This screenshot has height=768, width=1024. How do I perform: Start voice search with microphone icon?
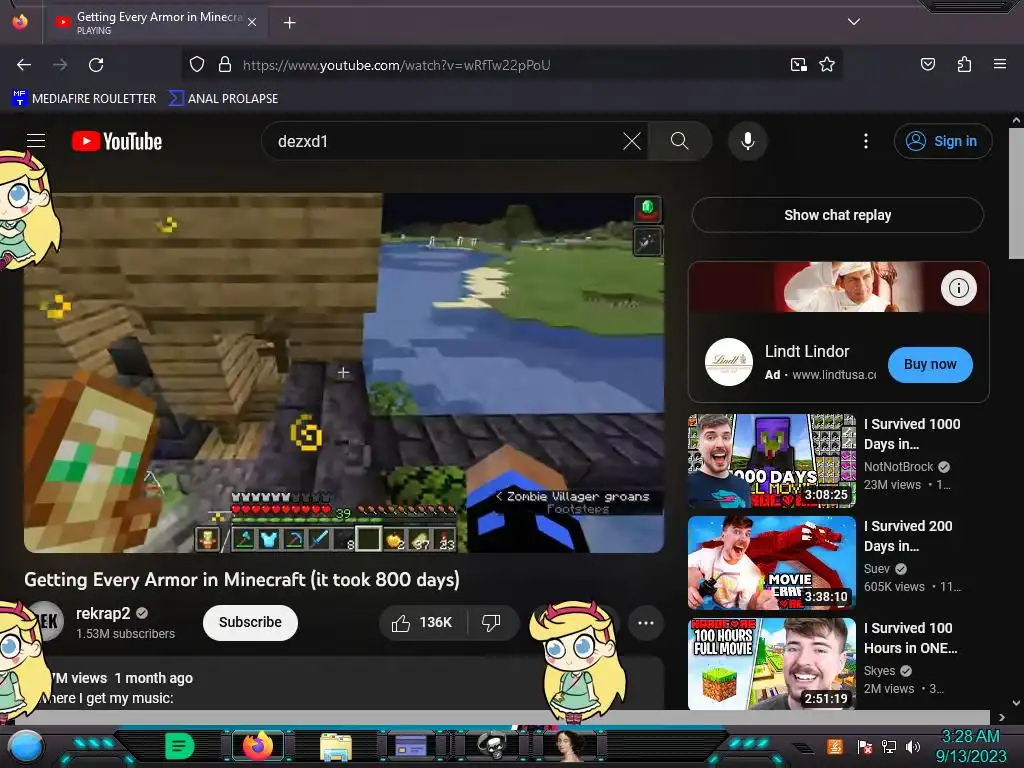(748, 141)
